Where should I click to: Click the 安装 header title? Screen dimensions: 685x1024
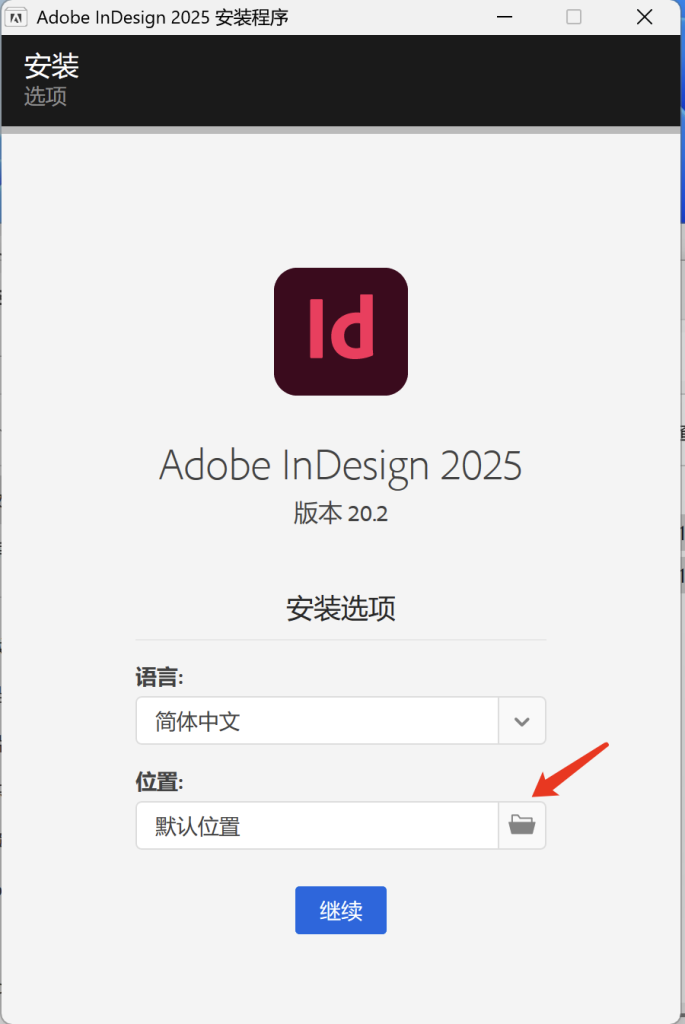(52, 66)
